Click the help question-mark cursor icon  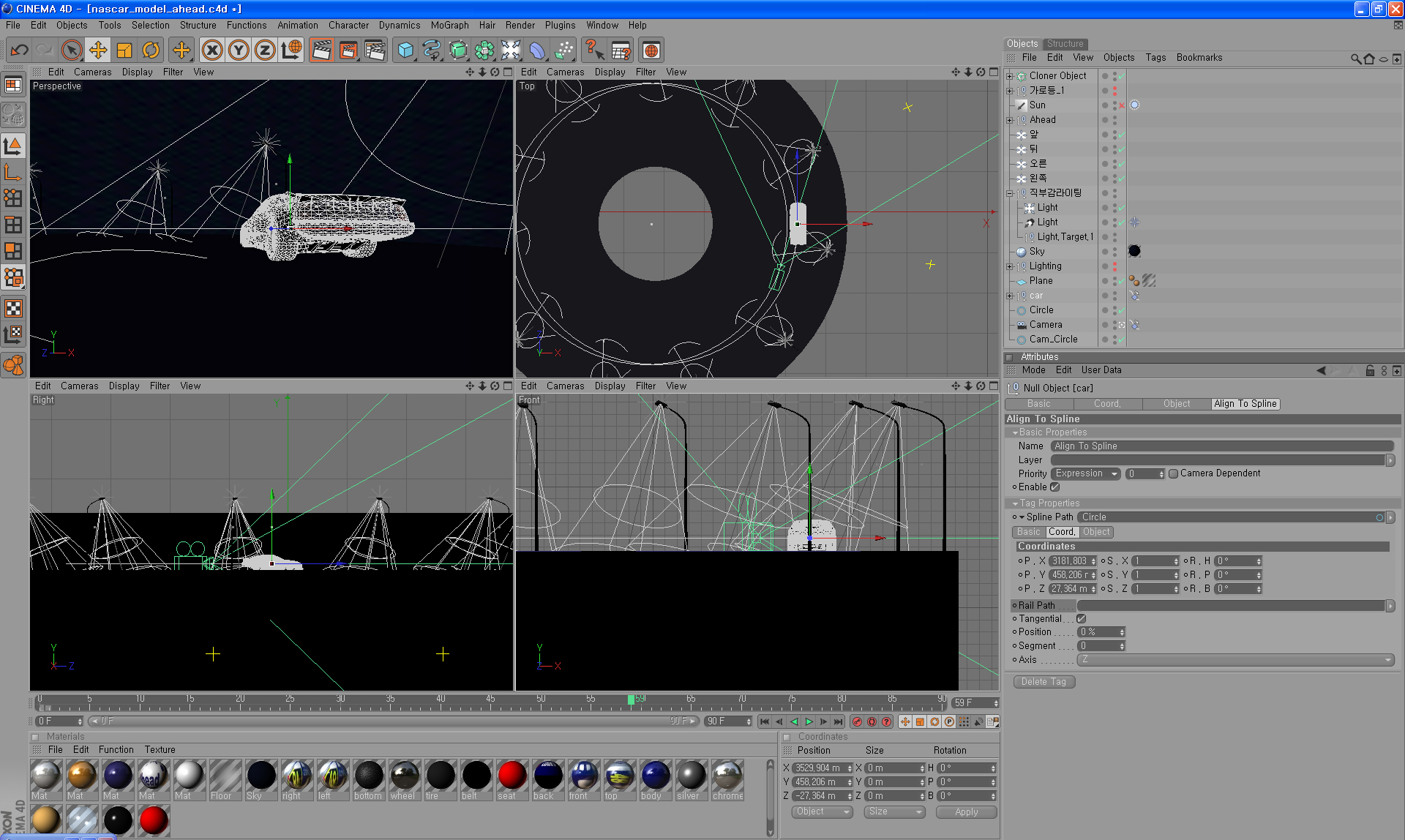(x=594, y=50)
